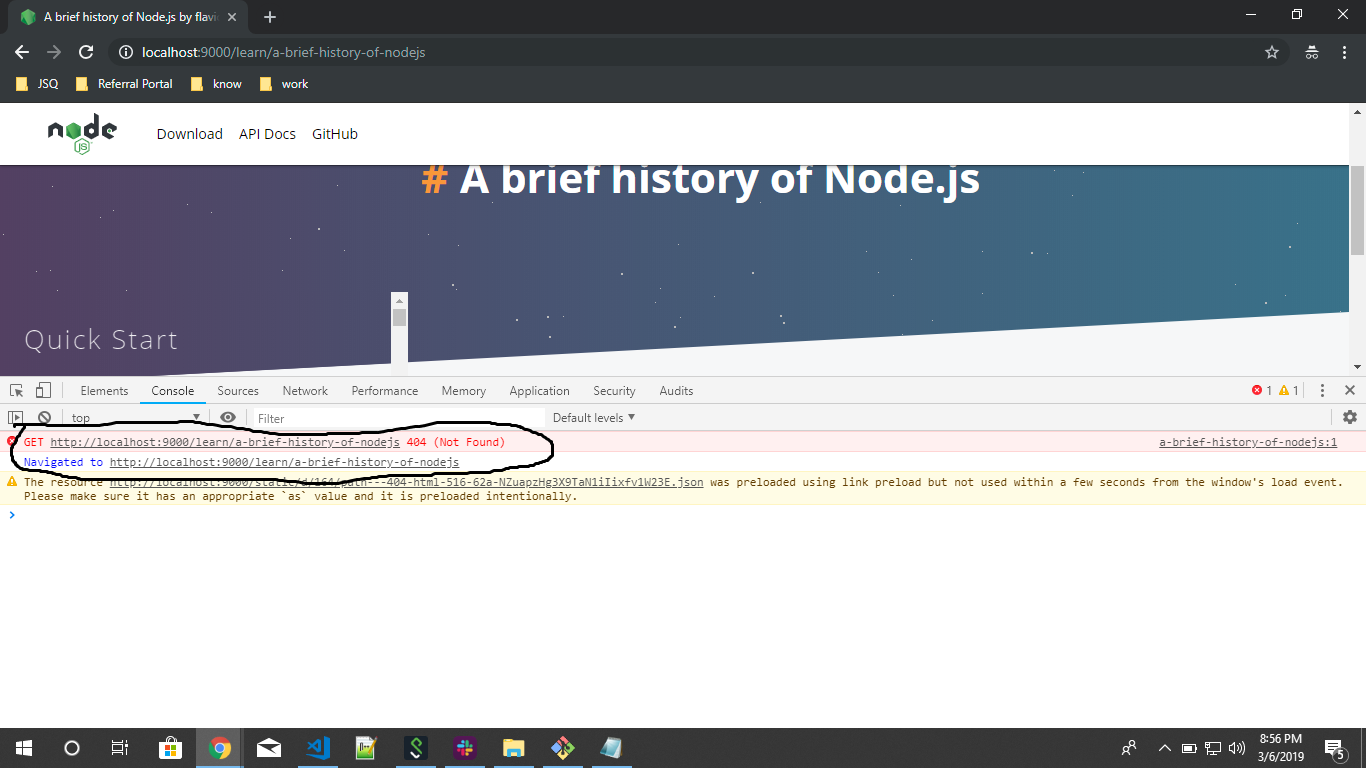
Task: Focus the address bar URL
Action: point(284,52)
